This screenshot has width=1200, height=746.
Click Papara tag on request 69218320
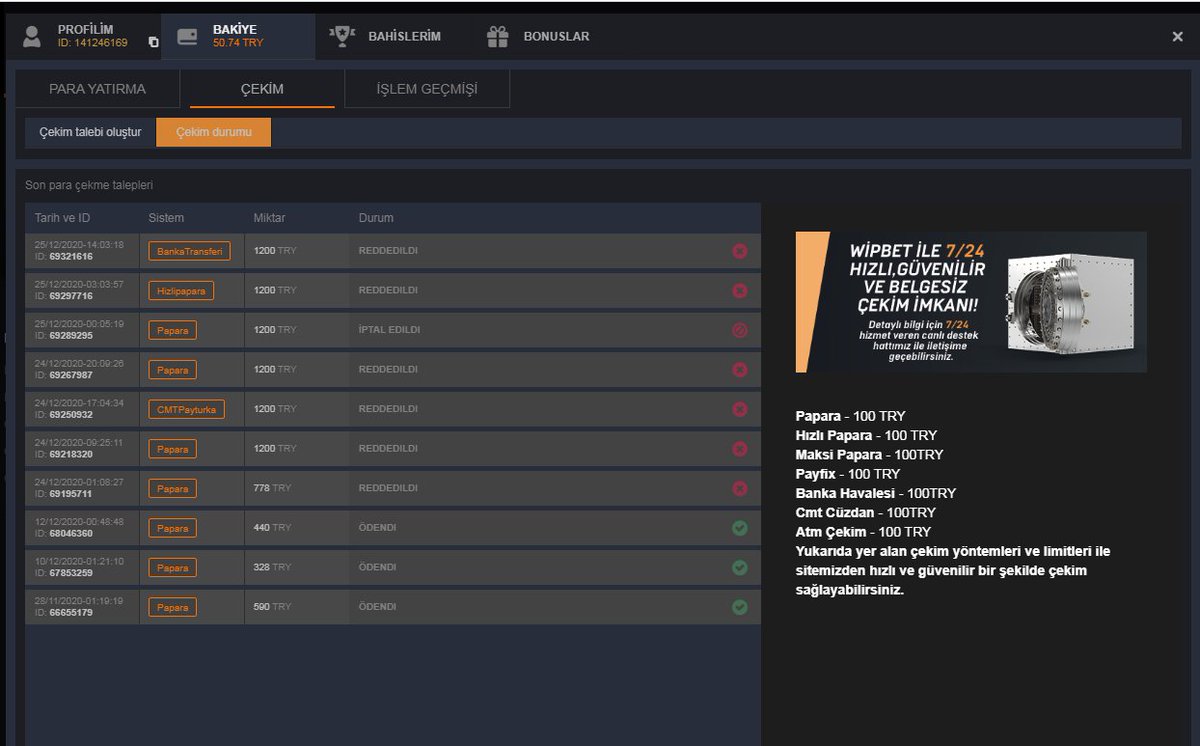coord(173,449)
